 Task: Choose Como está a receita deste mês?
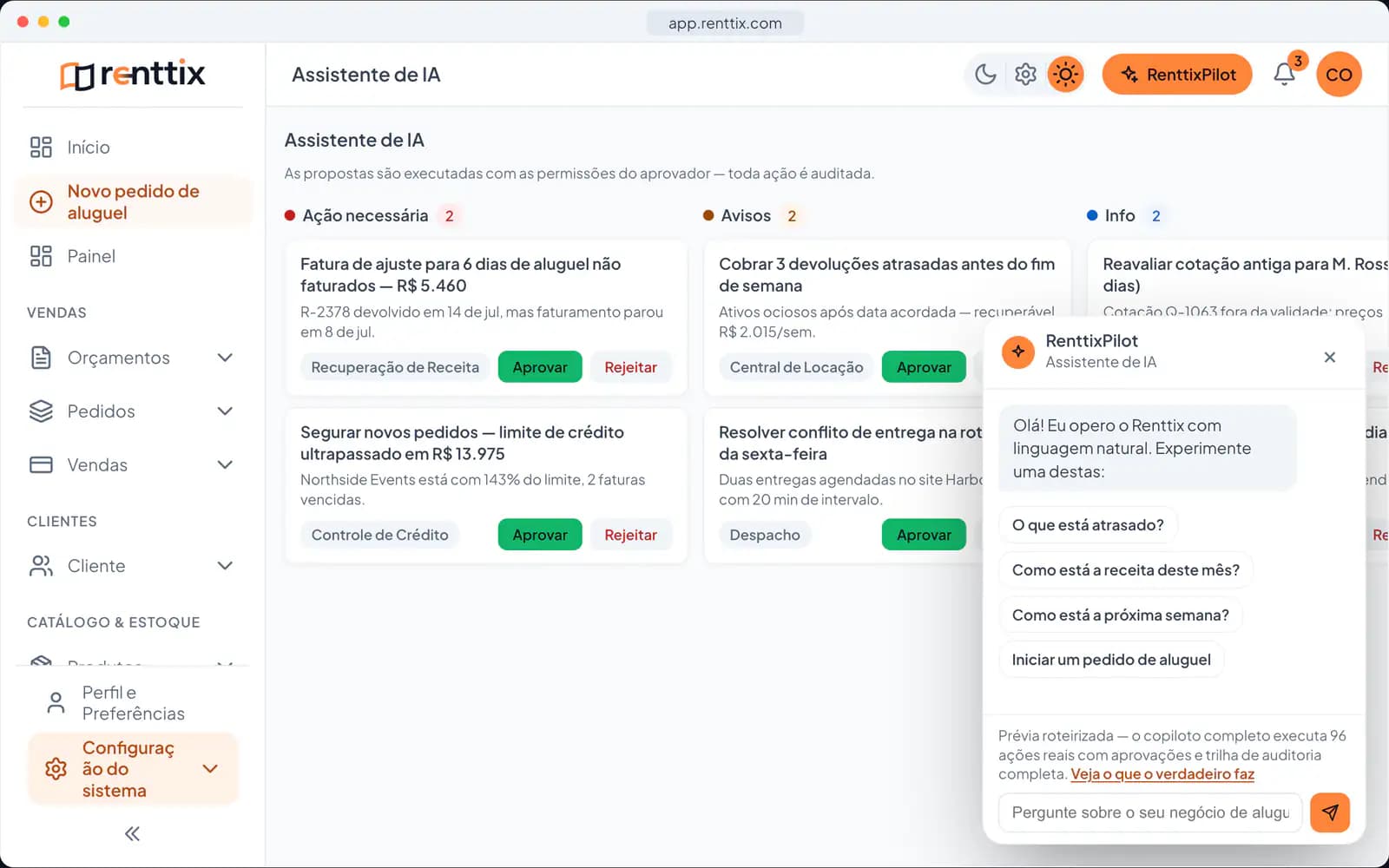pos(1126,570)
